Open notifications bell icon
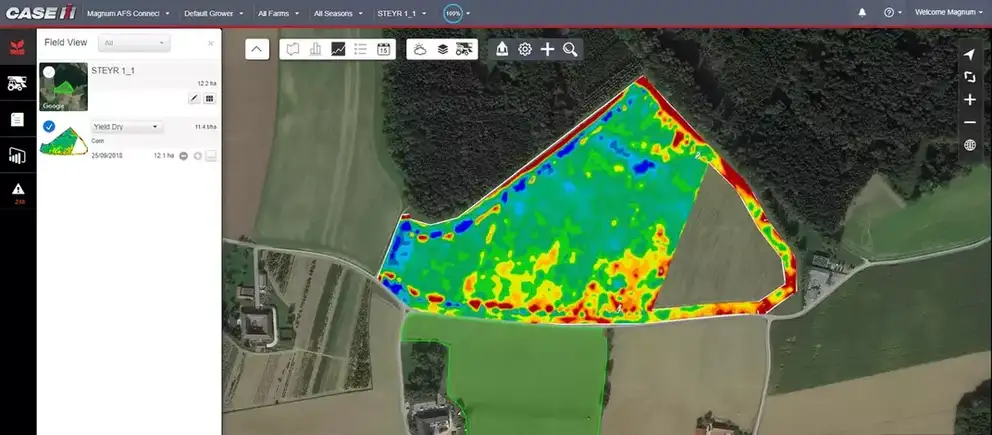Image resolution: width=992 pixels, height=435 pixels. (x=862, y=13)
